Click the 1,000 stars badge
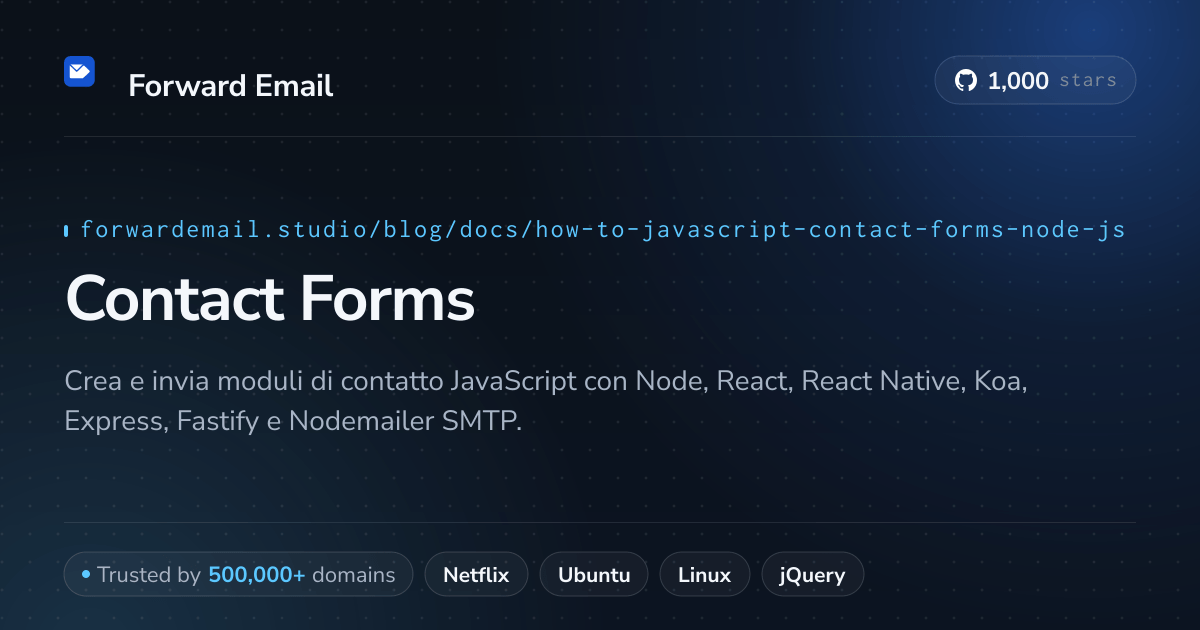Viewport: 1200px width, 630px height. click(x=1035, y=81)
